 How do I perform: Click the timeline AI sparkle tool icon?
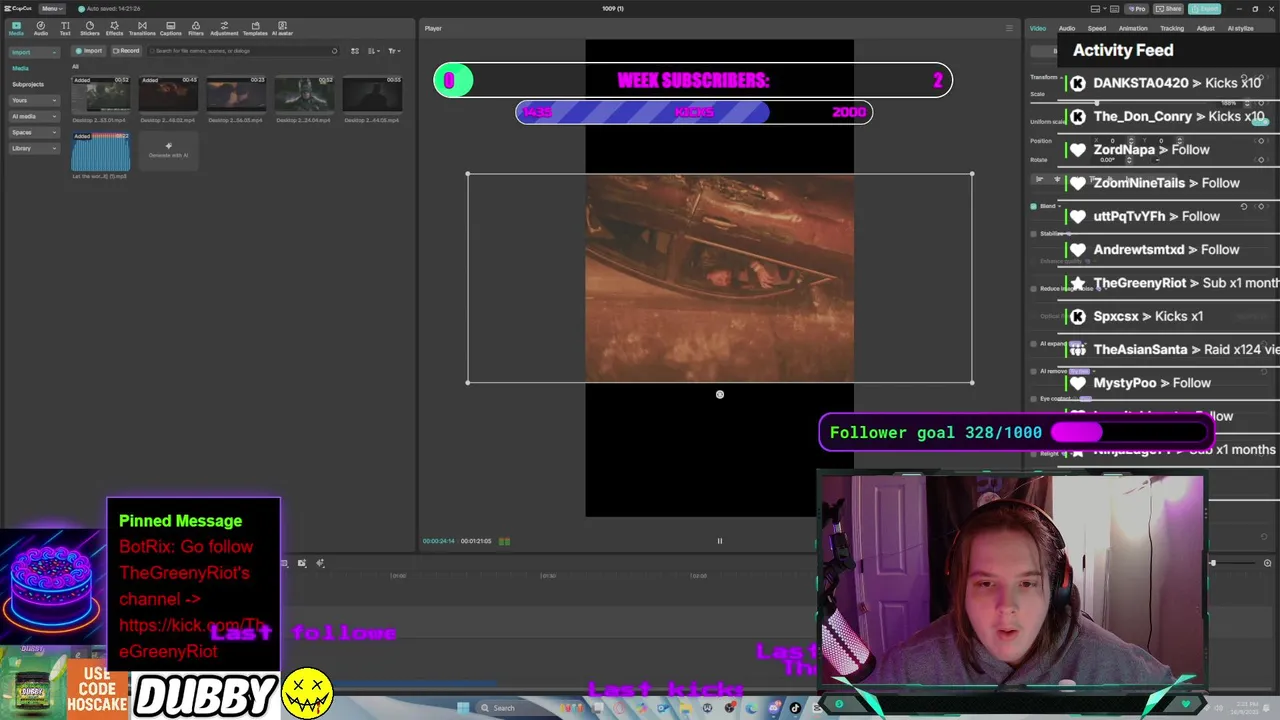tap(320, 563)
